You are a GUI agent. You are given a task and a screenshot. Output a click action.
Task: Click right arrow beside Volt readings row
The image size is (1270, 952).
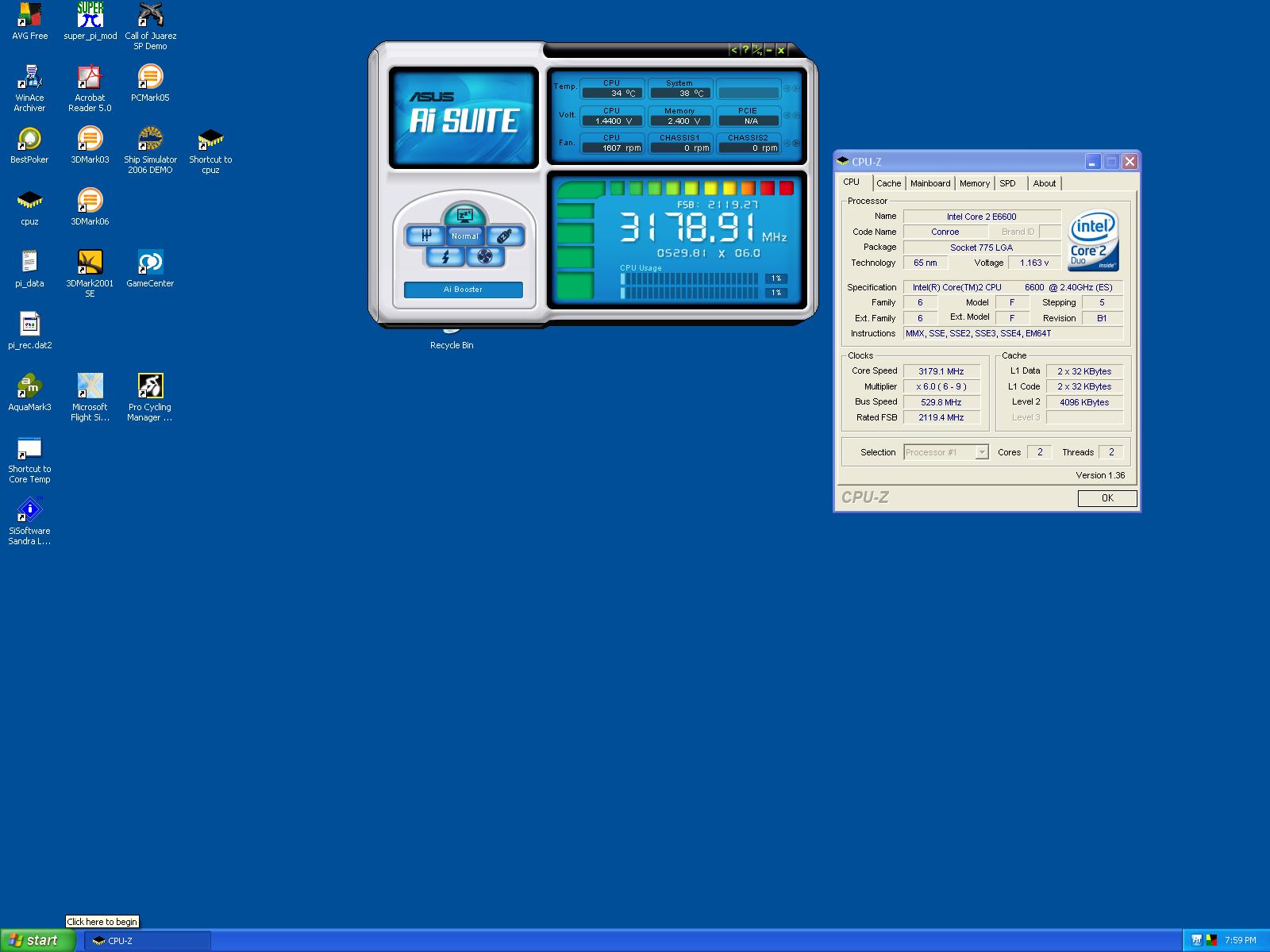point(796,116)
